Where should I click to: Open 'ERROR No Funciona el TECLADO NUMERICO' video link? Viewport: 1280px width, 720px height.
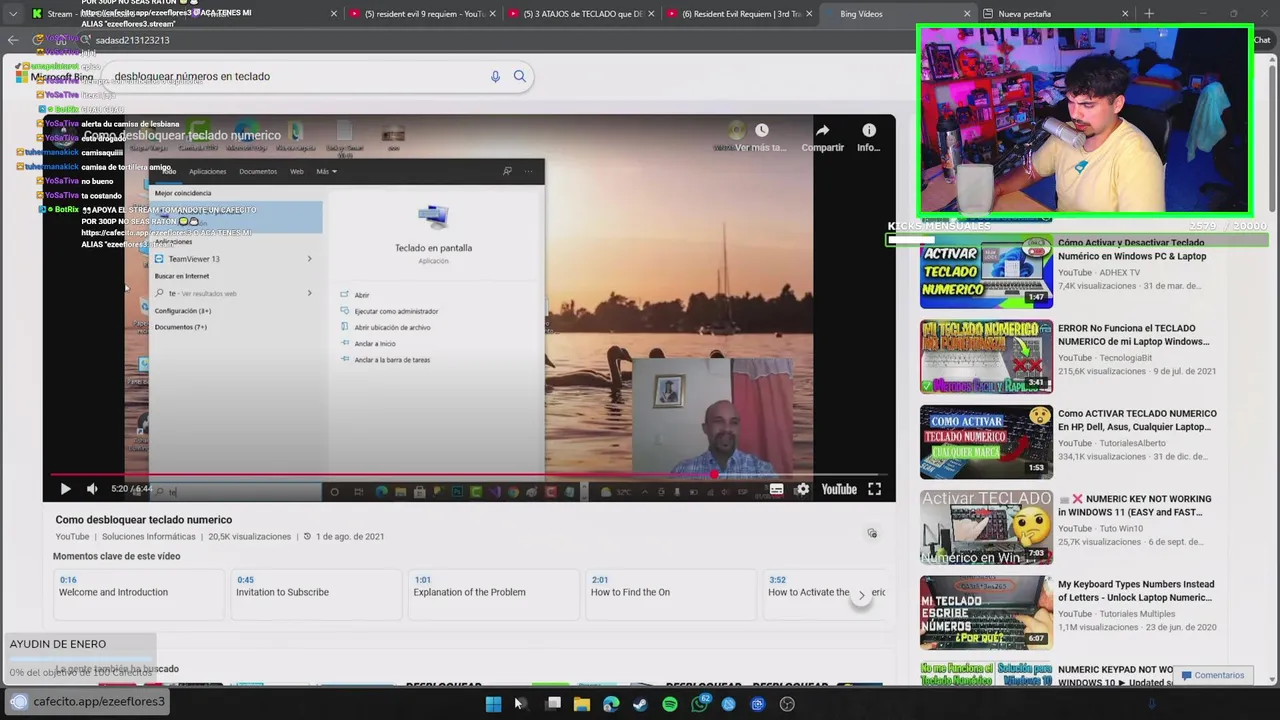tap(1133, 335)
